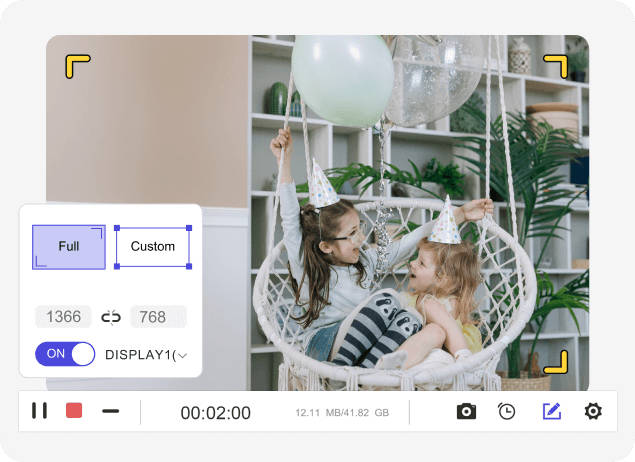
Task: Expand the DISPLAY1 dropdown
Action: pos(146,355)
